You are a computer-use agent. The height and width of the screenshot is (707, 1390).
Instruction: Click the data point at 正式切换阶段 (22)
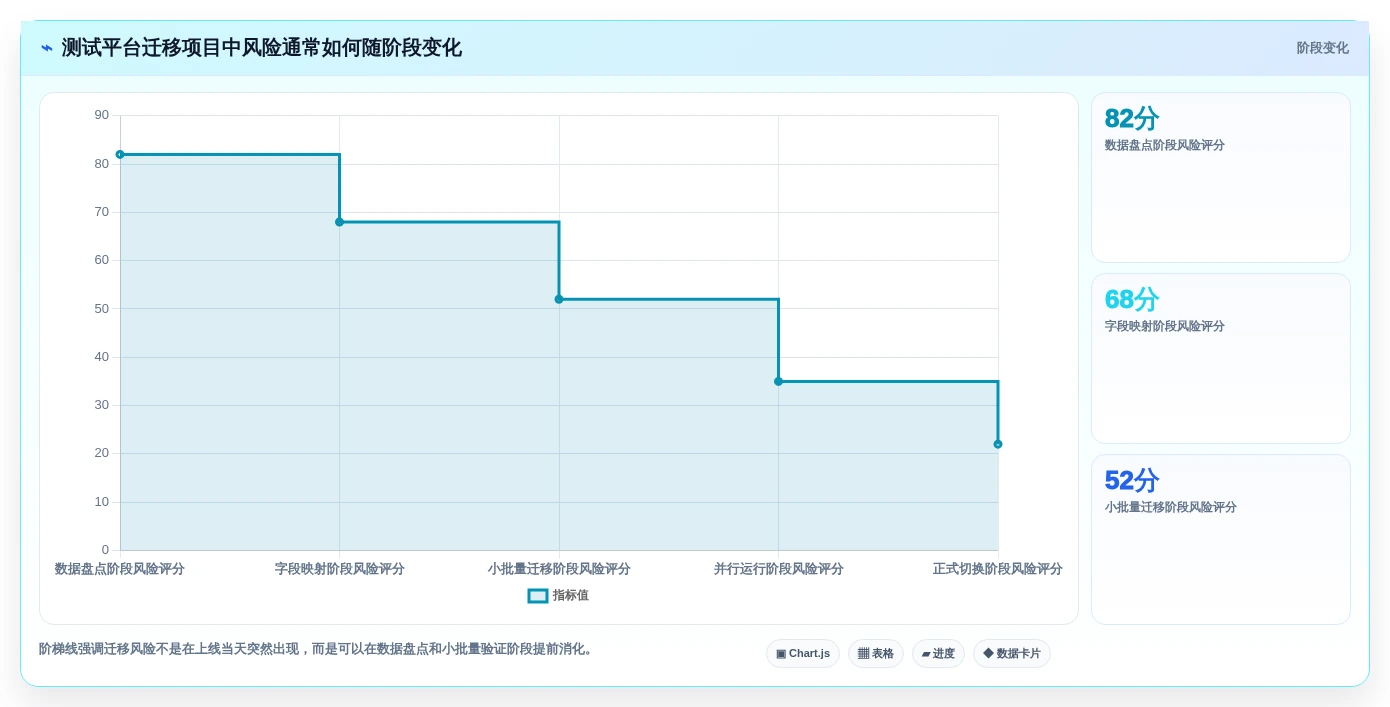click(998, 444)
